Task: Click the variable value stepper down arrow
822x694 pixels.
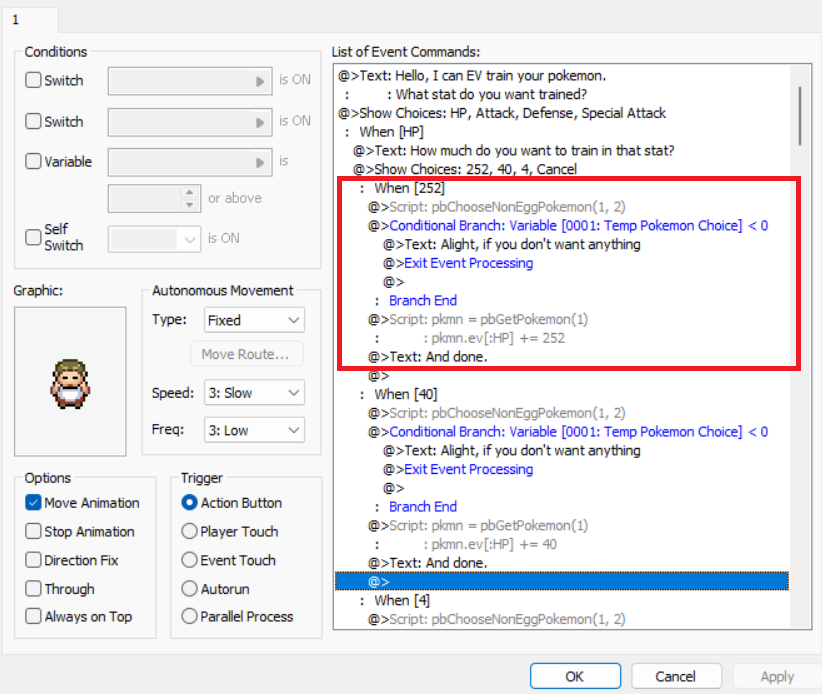Action: coord(189,204)
